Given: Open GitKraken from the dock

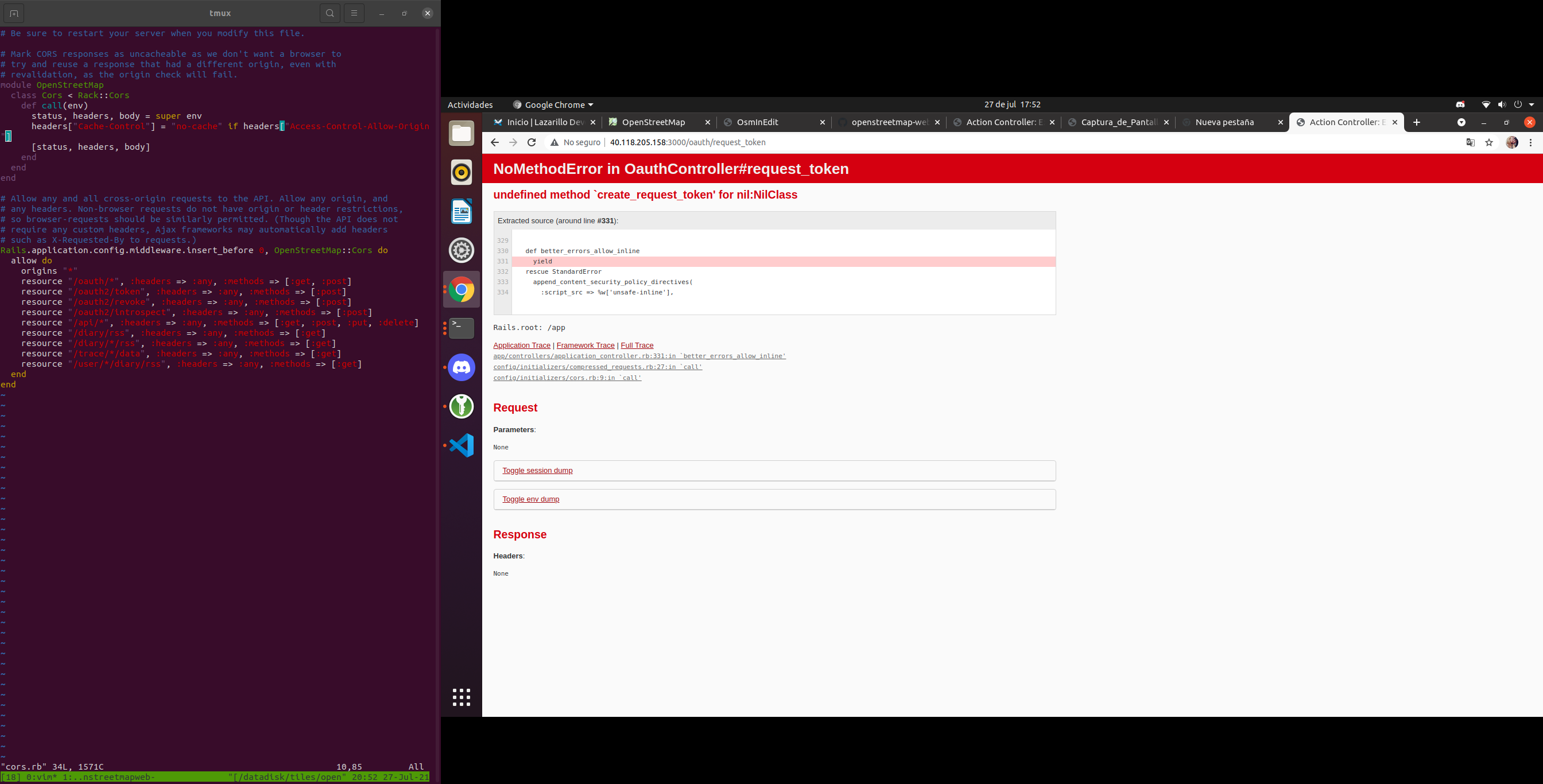Looking at the screenshot, I should tap(461, 406).
